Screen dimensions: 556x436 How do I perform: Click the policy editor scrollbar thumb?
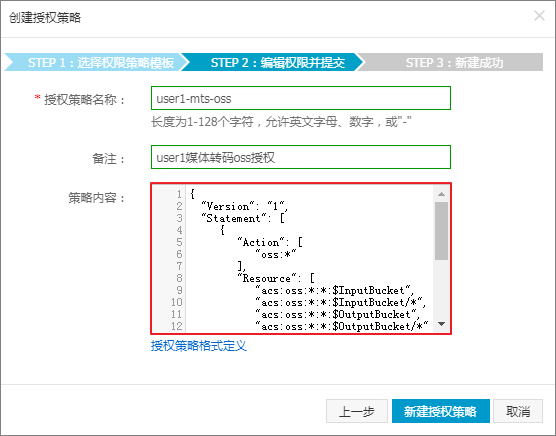pos(441,231)
